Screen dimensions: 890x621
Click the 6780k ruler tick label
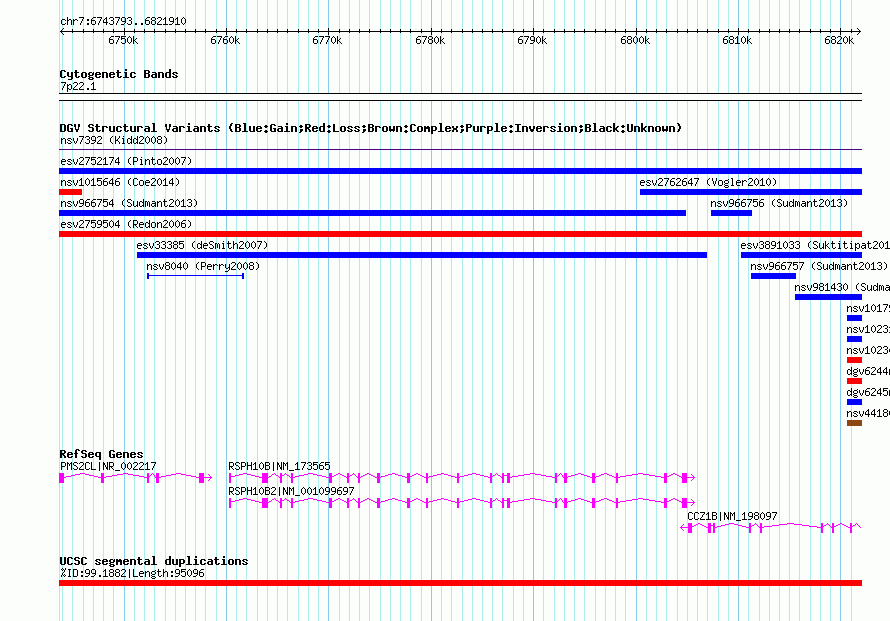[430, 40]
